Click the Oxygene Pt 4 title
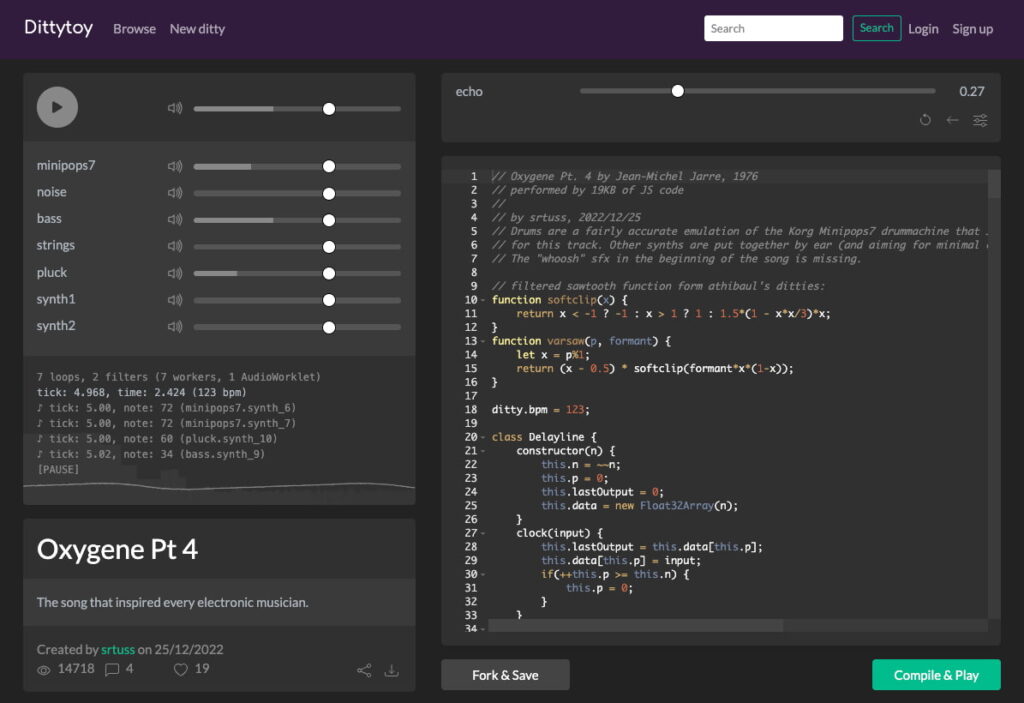 click(118, 549)
